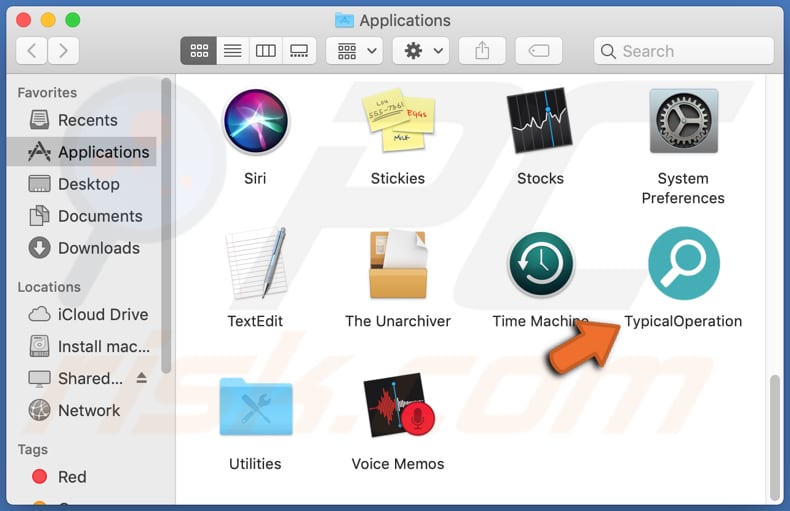Select the Install mac... disk in sidebar
The height and width of the screenshot is (511, 790).
pos(83,346)
